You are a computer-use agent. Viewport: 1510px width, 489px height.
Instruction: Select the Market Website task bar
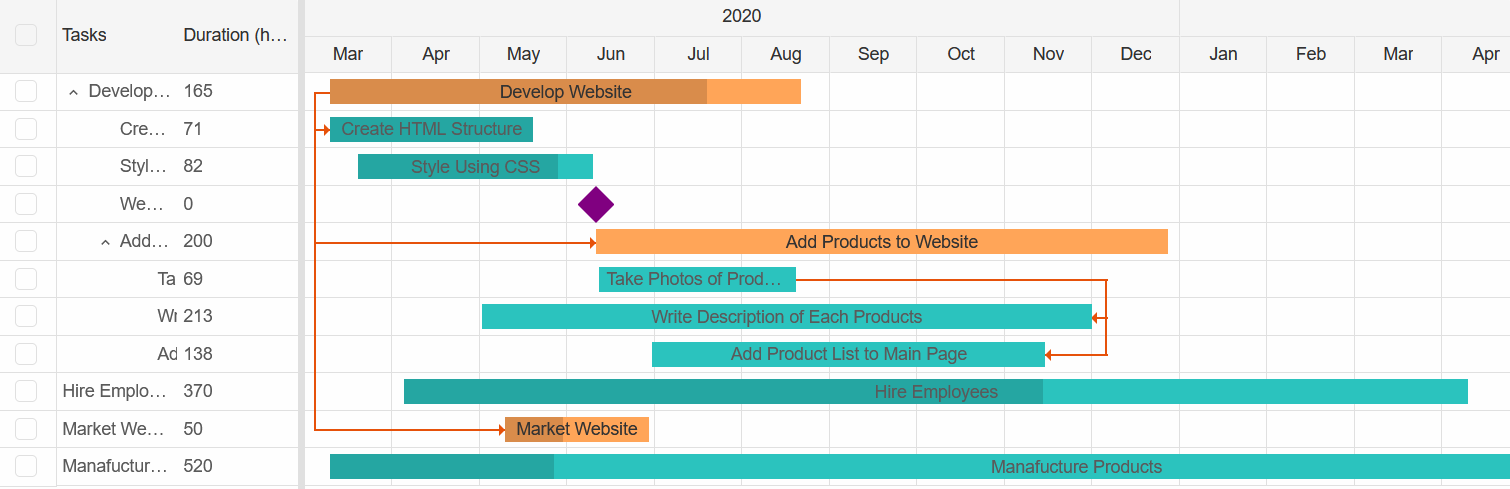[577, 429]
